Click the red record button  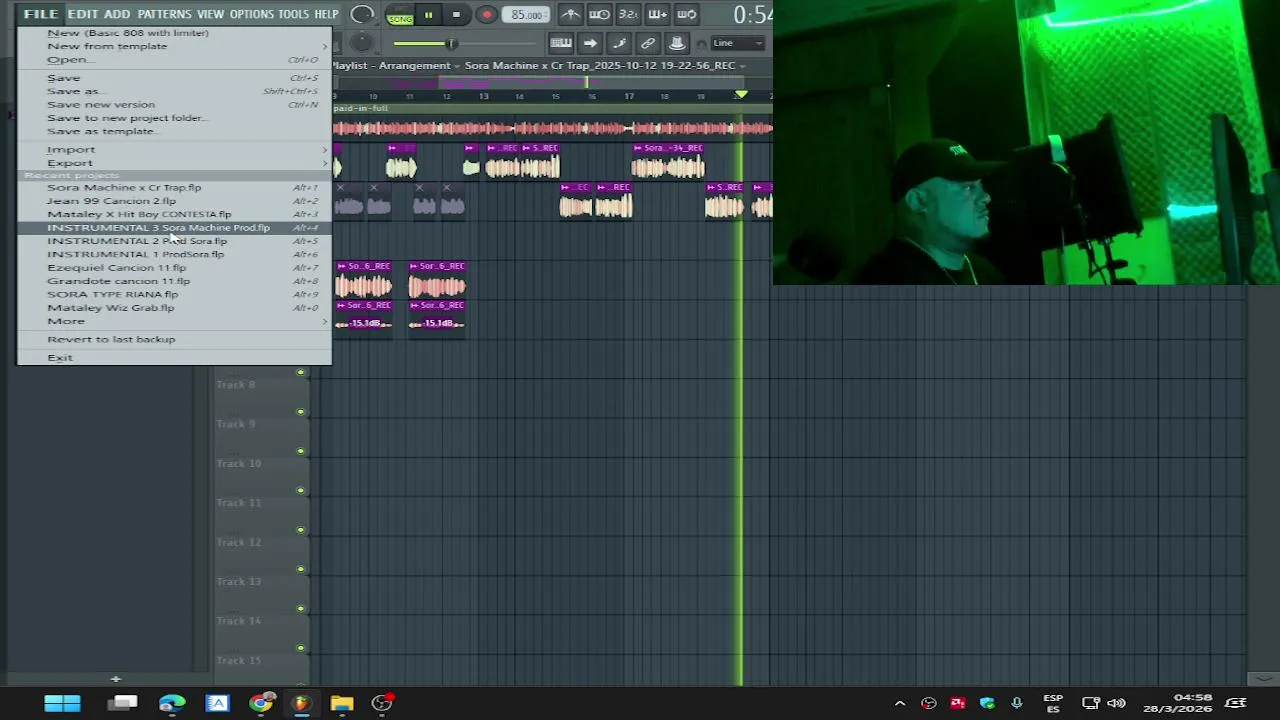pos(487,15)
